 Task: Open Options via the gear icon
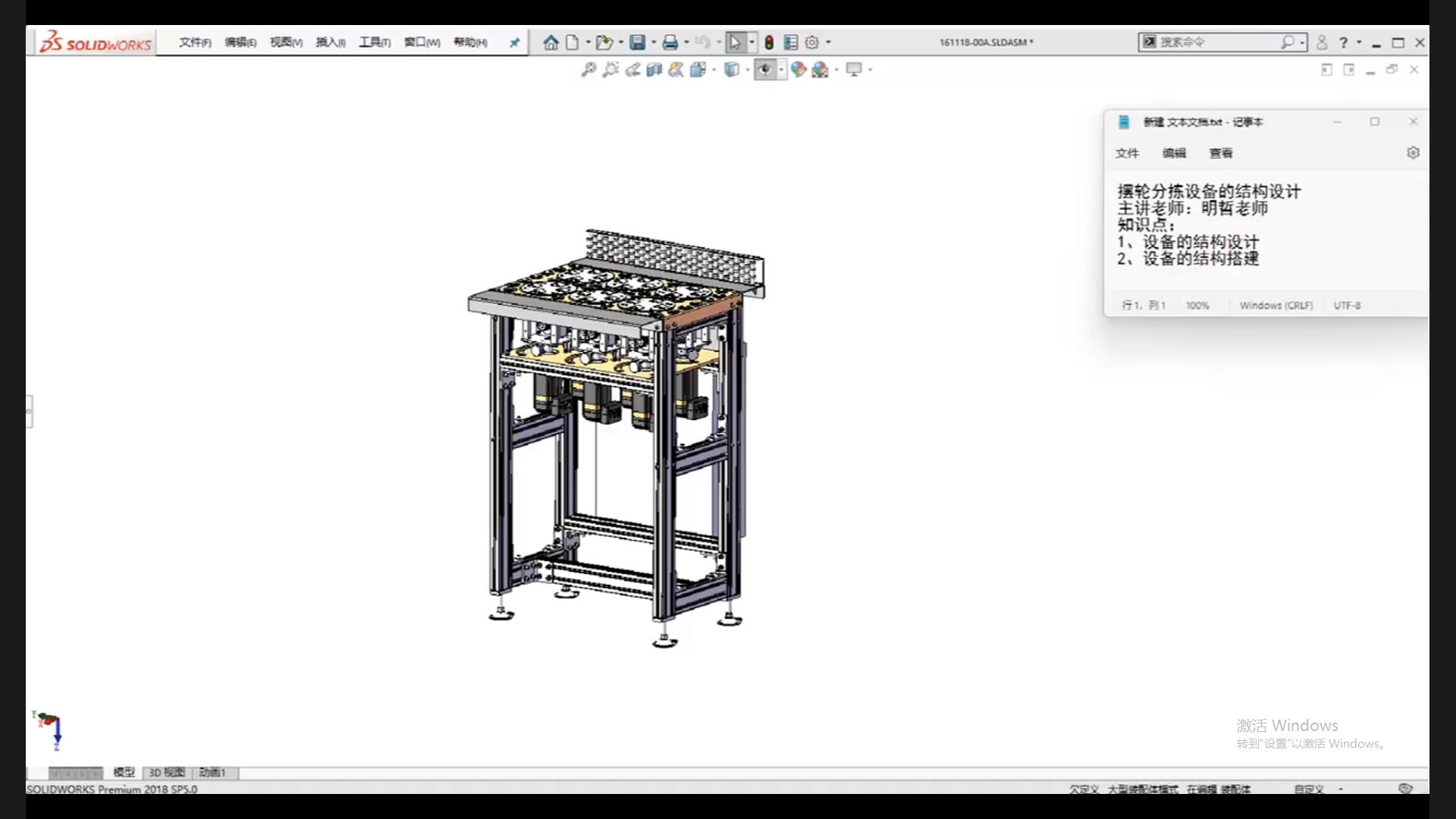pos(811,42)
